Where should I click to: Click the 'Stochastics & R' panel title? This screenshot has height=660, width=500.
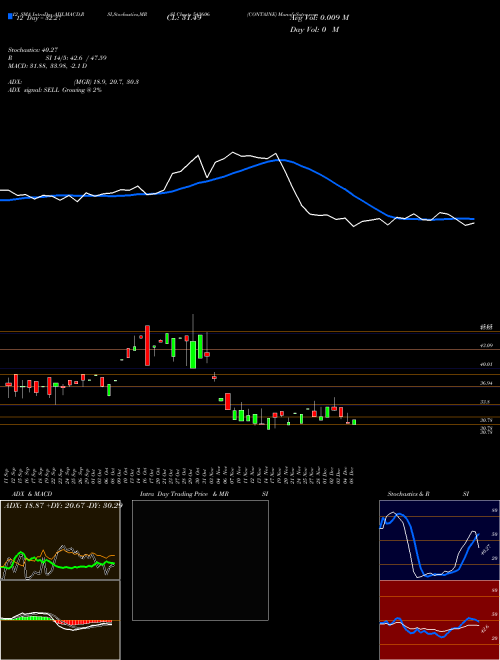pos(409,494)
